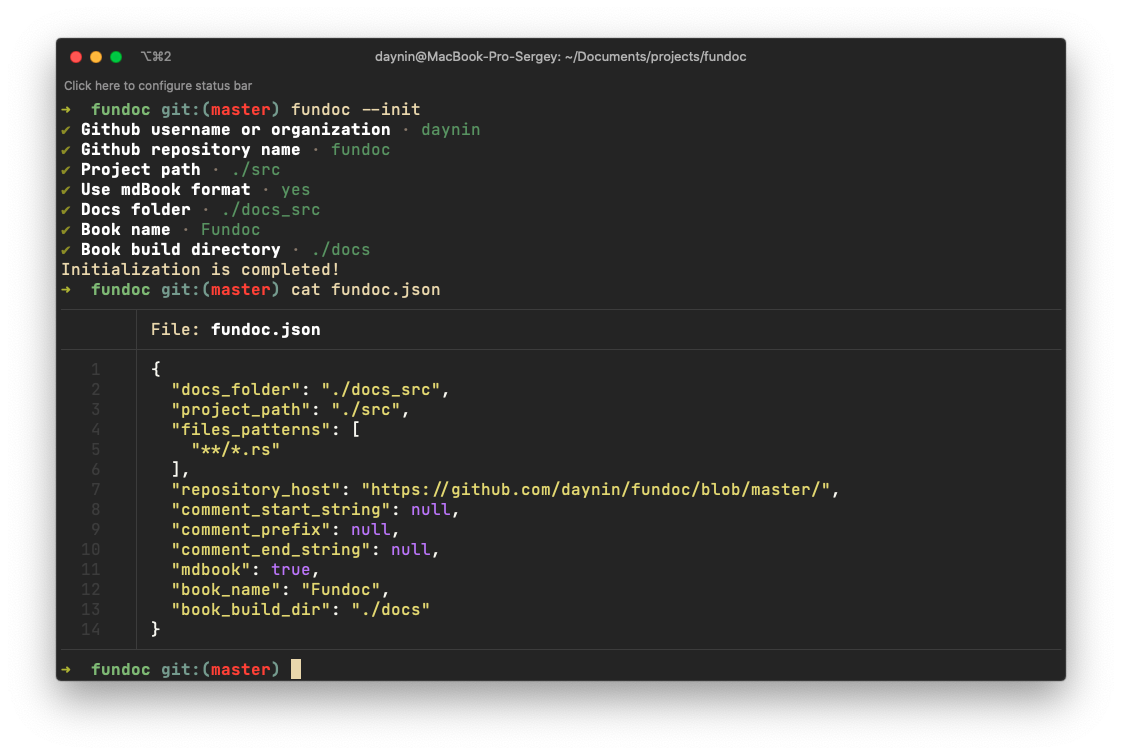
Task: Click the './src' project path answer
Action: [255, 170]
